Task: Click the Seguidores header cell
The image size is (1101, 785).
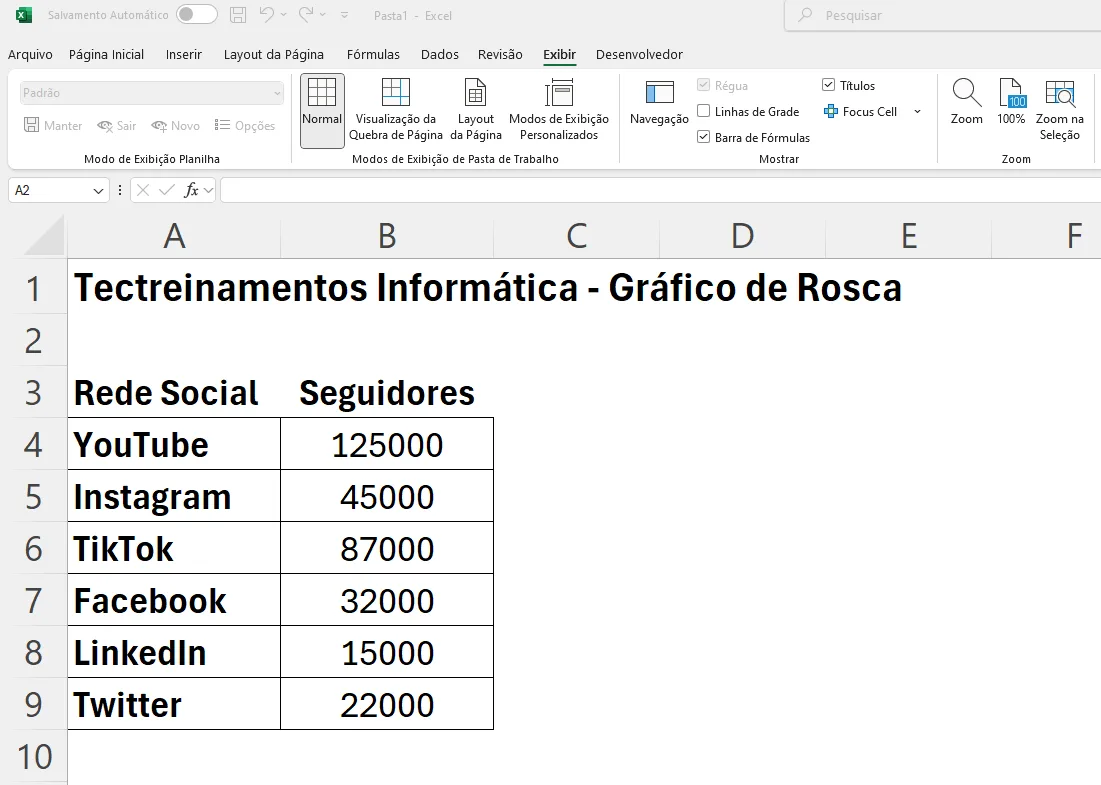Action: click(387, 392)
